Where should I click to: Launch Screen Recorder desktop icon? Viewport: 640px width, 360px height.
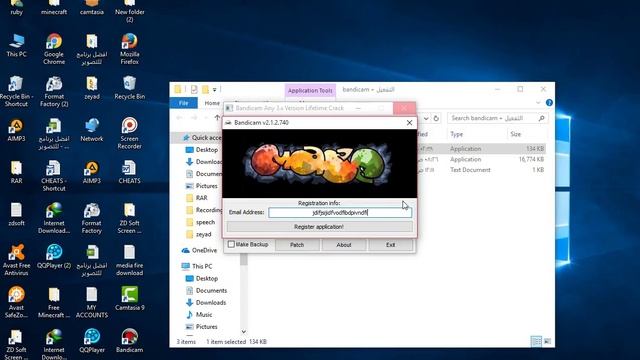(129, 133)
